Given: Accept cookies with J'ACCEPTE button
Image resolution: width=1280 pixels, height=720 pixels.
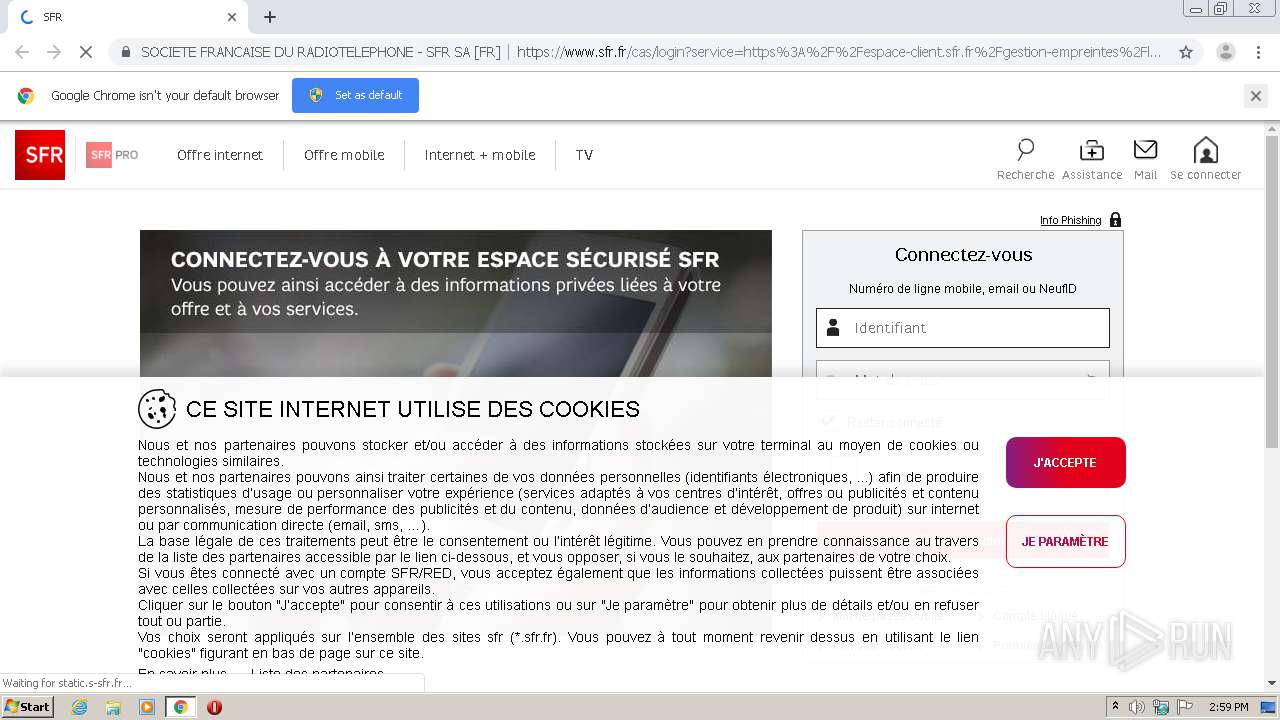Looking at the screenshot, I should tap(1066, 462).
